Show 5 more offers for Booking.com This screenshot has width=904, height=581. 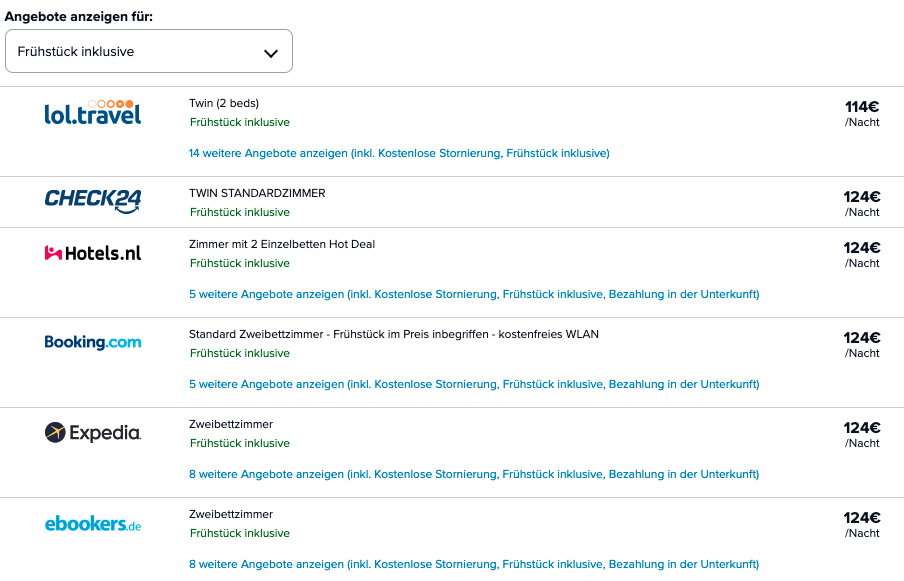click(474, 384)
